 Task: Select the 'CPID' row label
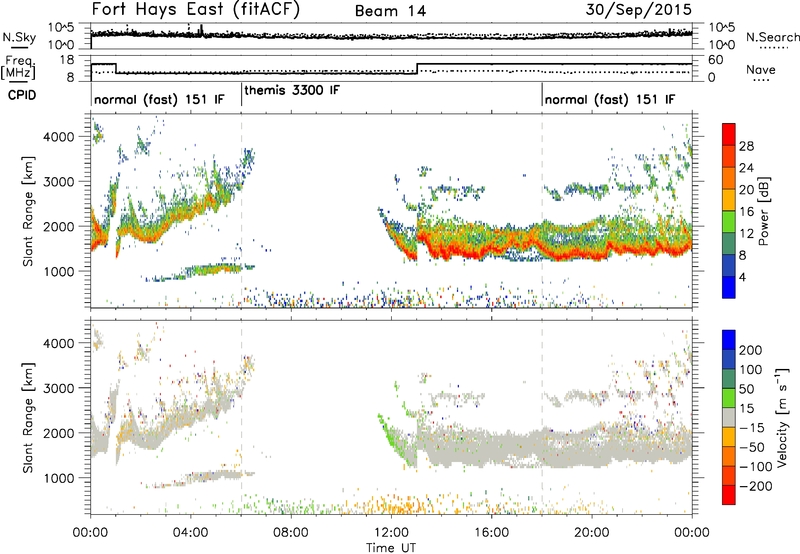(22, 95)
